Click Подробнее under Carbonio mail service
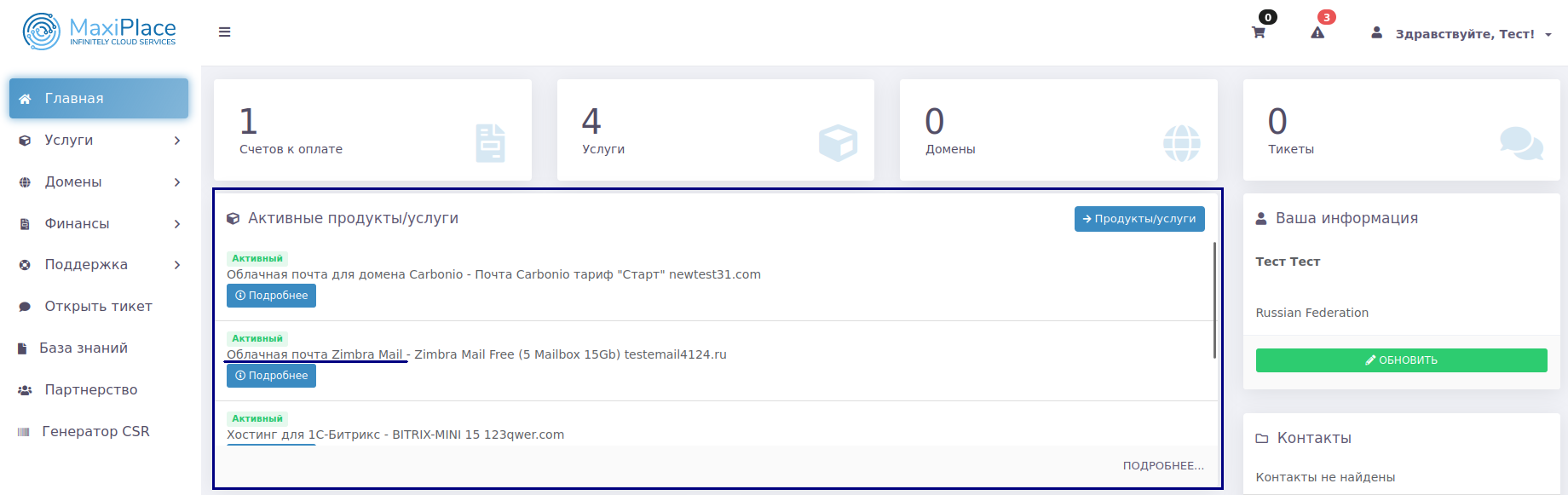This screenshot has height=495, width=1568. click(x=271, y=296)
